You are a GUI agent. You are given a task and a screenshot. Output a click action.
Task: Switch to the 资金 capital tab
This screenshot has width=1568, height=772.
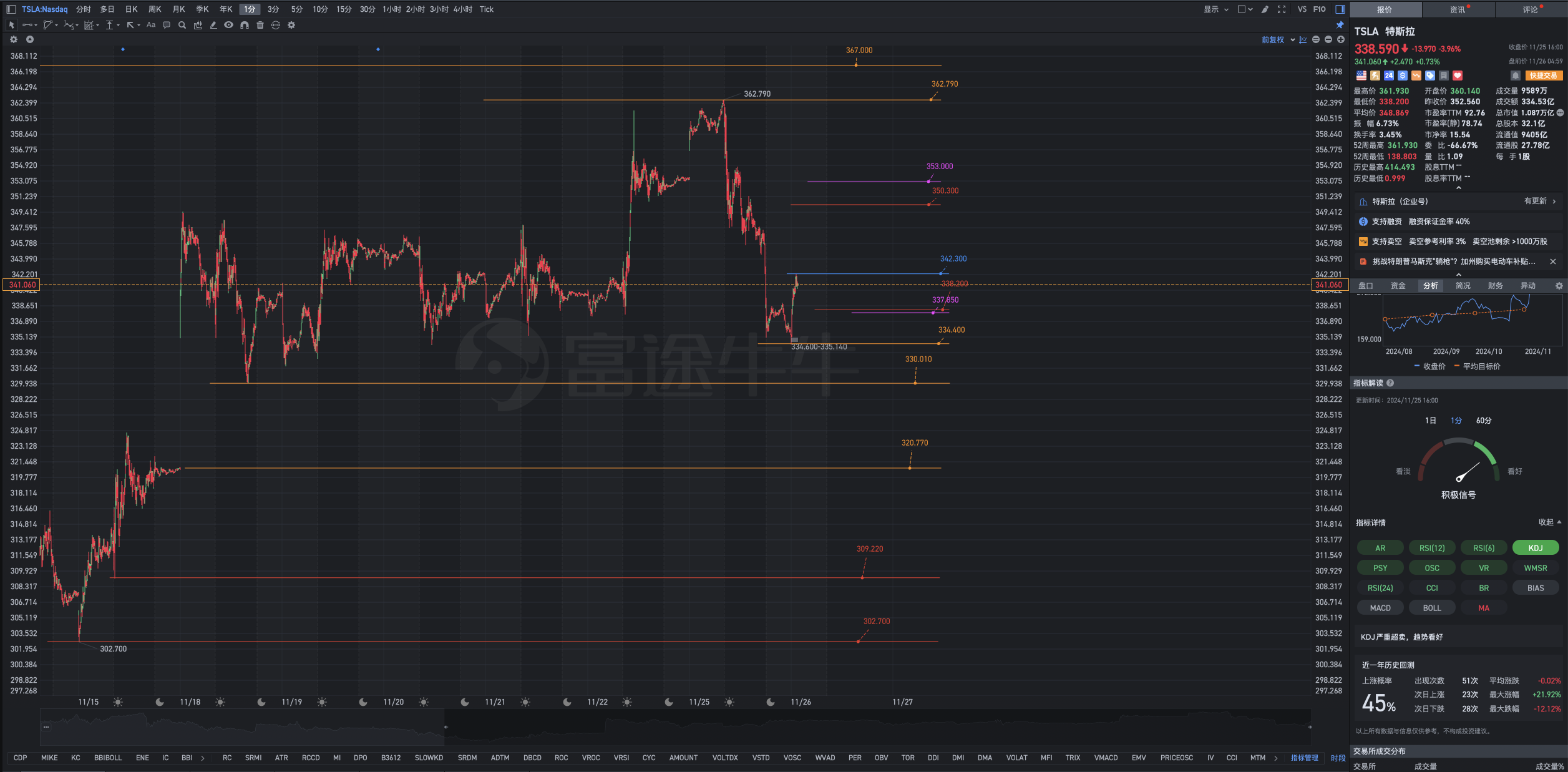click(x=1398, y=286)
